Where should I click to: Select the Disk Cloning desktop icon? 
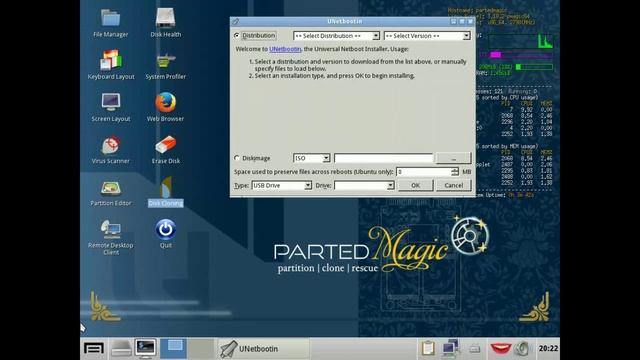[x=165, y=192]
